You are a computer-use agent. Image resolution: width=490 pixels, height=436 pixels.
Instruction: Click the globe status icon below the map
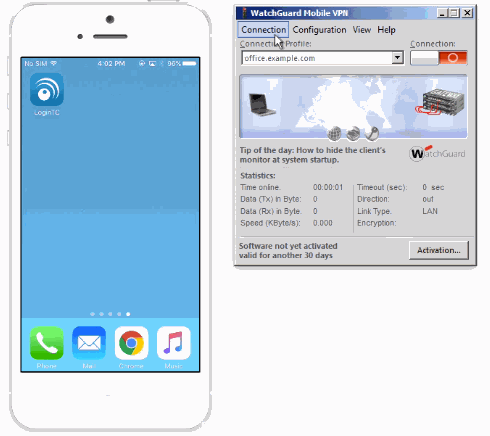point(334,134)
